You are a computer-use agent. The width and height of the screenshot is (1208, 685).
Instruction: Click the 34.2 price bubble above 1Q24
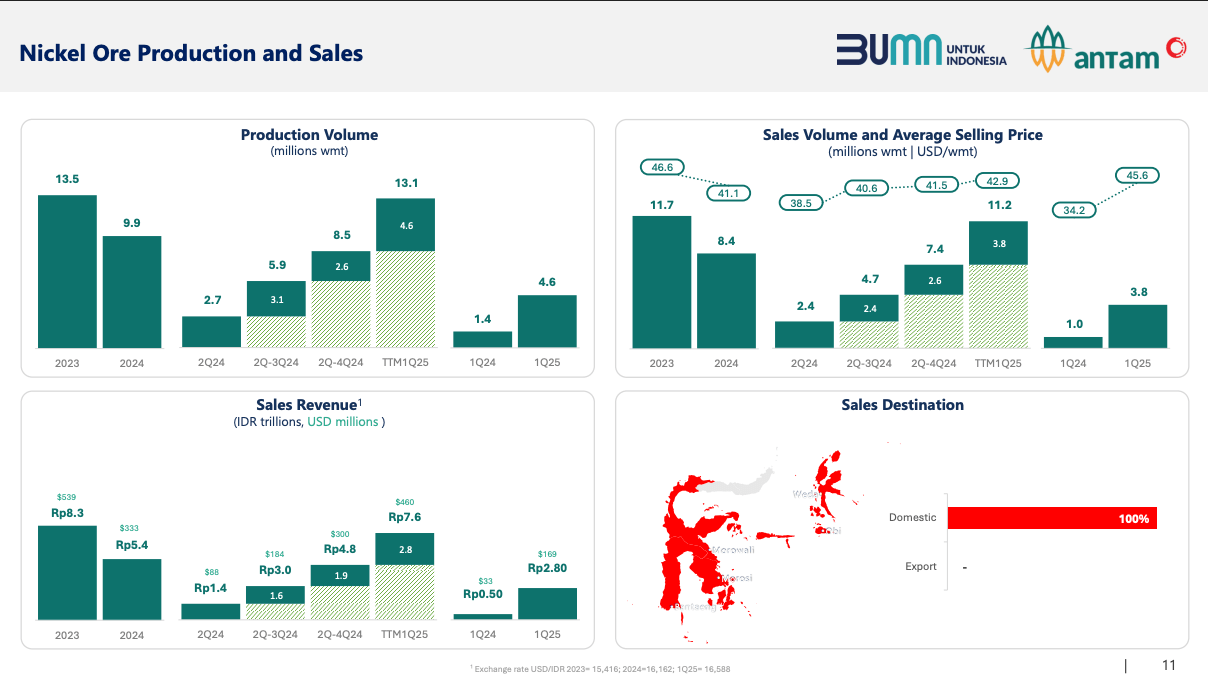tap(1074, 210)
